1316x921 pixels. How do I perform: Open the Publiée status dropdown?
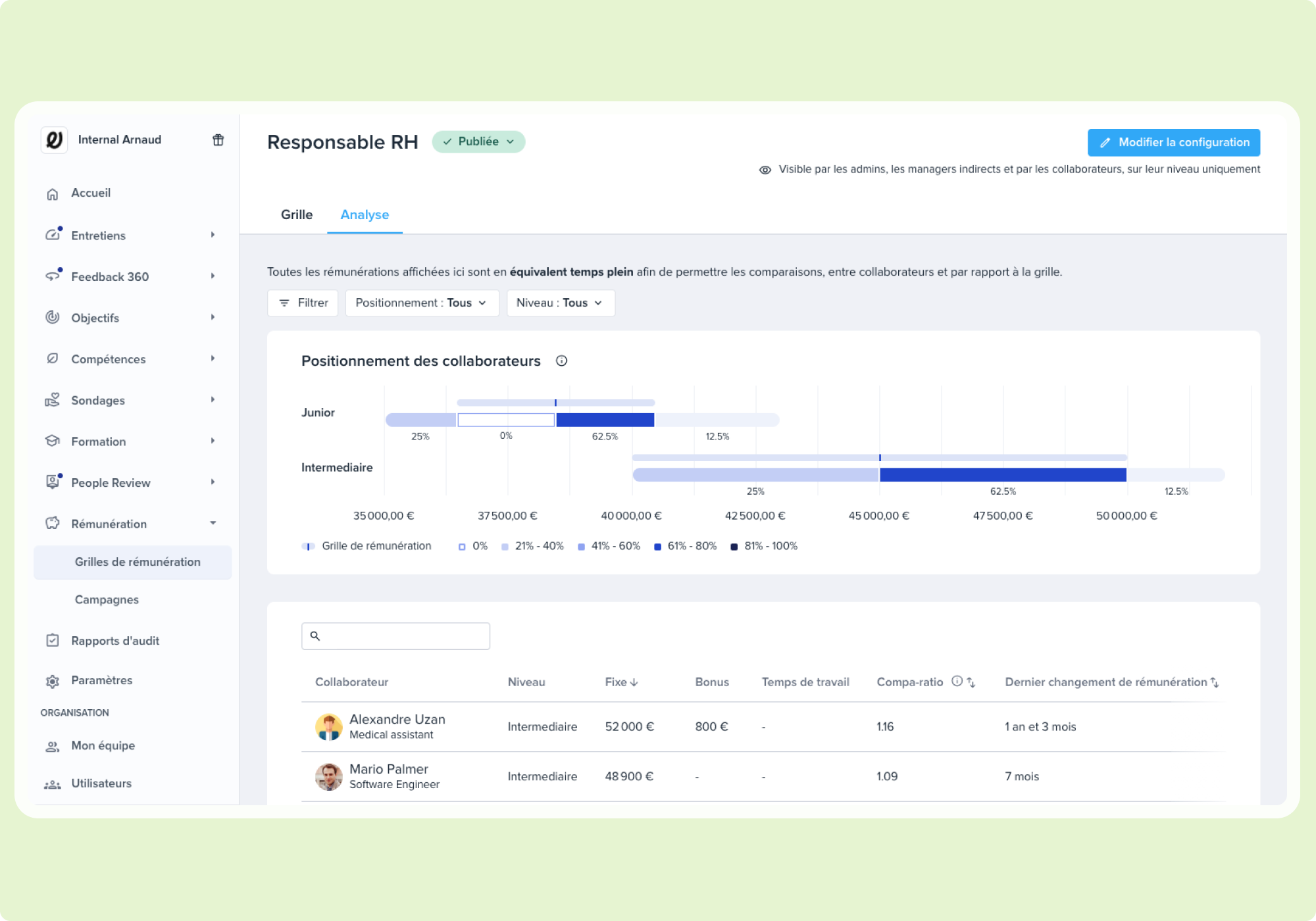pyautogui.click(x=478, y=141)
